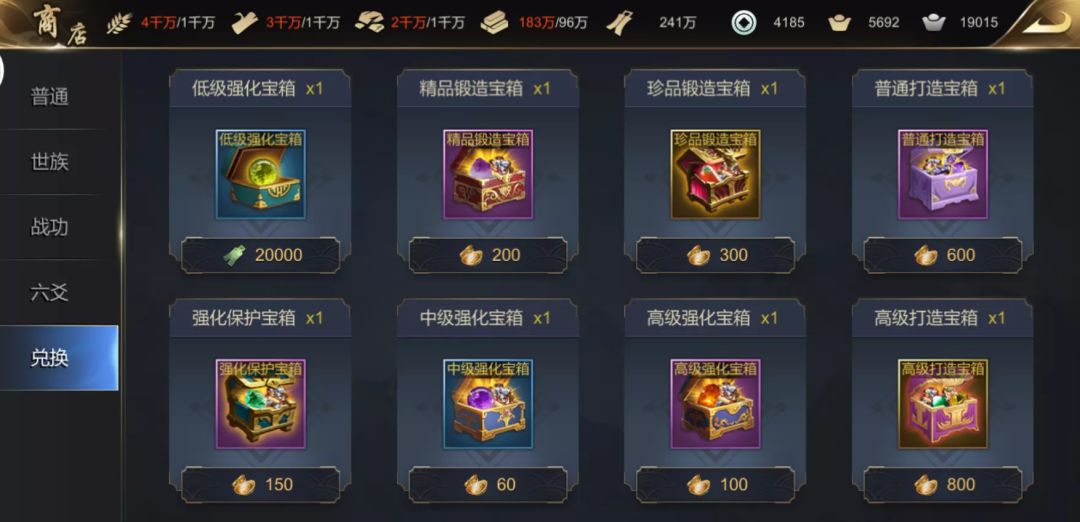Purchase 普通打造宝箱 with 600 price button

point(942,255)
